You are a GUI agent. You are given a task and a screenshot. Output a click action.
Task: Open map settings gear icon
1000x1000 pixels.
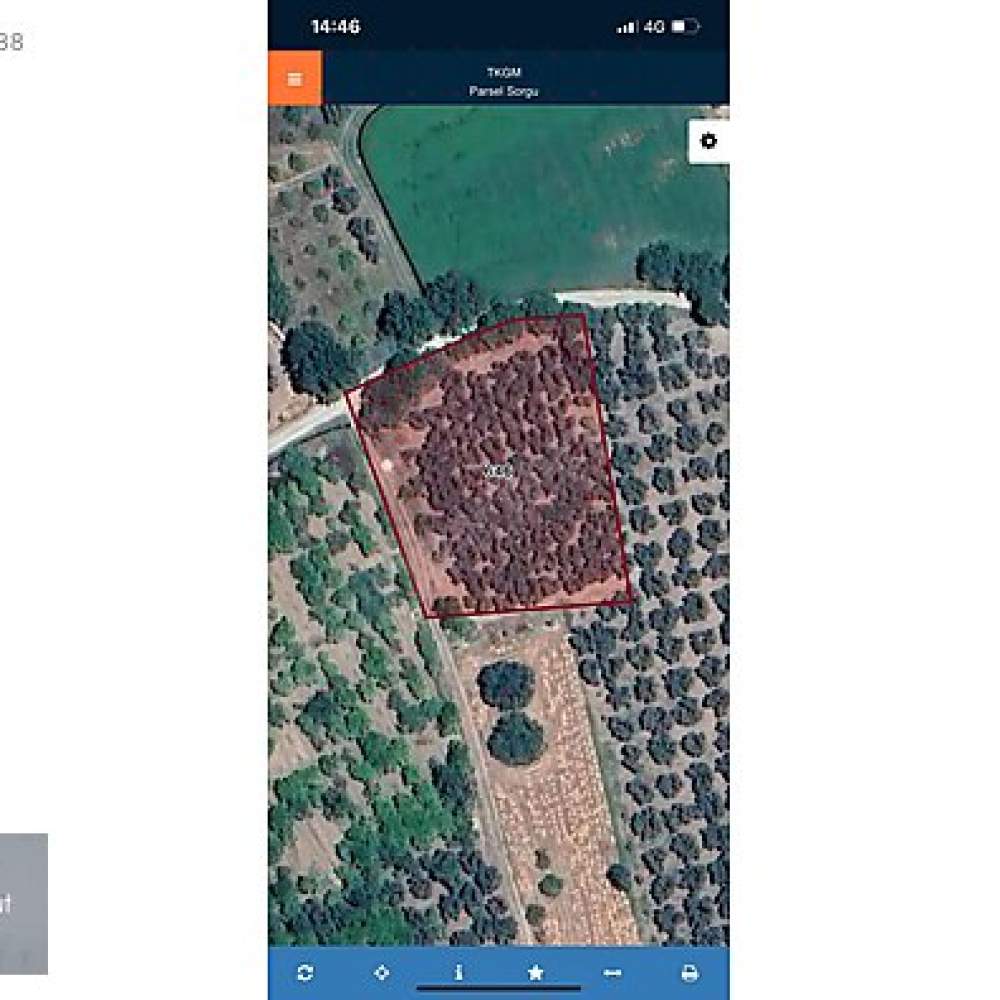[x=709, y=141]
